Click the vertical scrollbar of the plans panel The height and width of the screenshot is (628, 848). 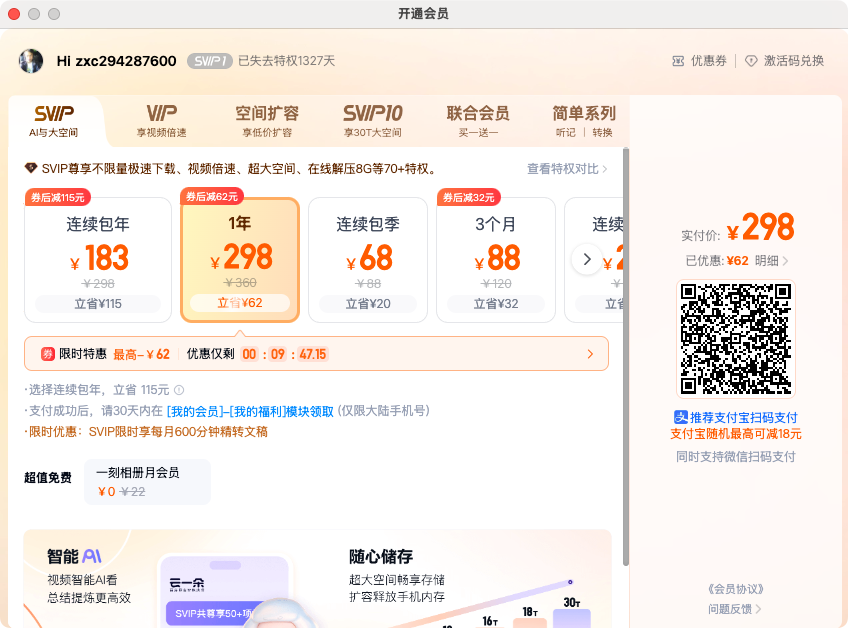point(626,357)
